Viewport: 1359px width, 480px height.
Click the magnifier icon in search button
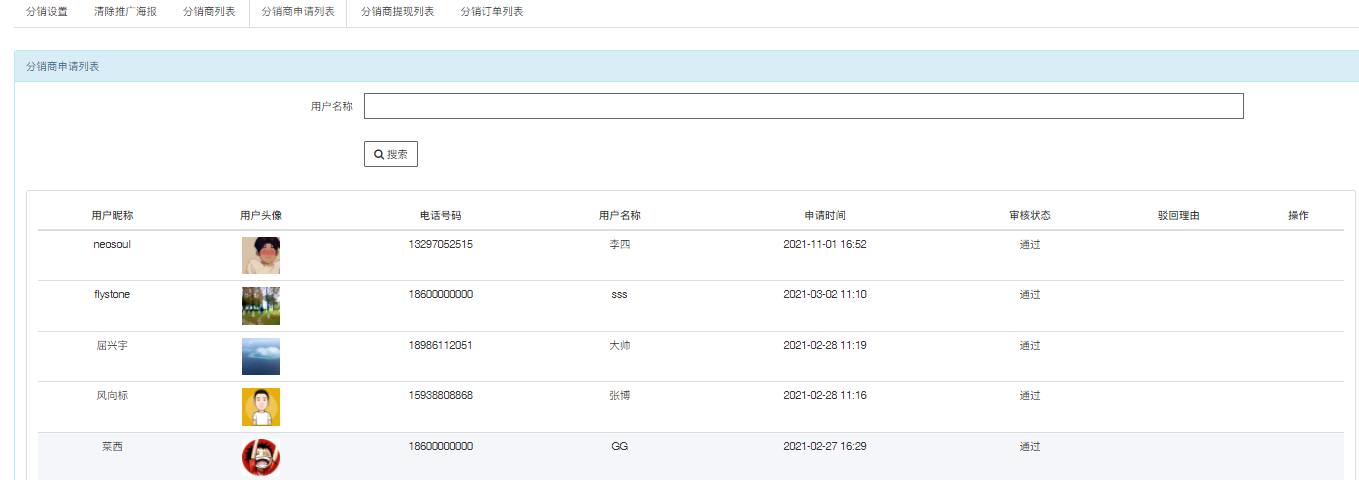point(379,155)
